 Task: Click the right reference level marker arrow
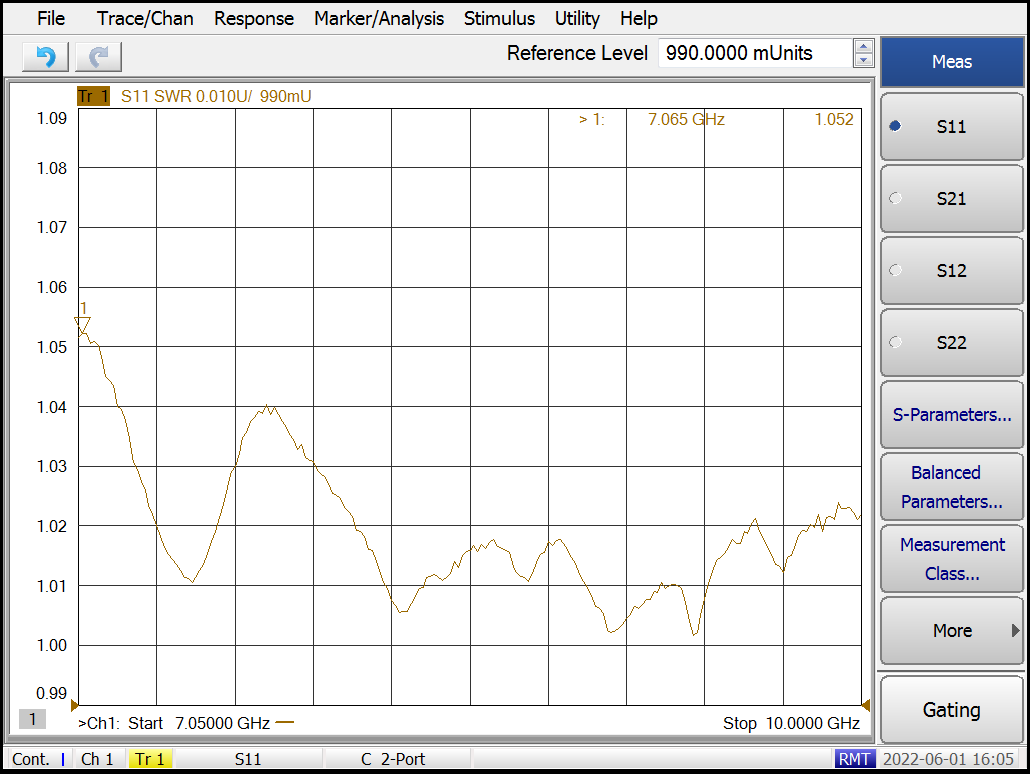click(865, 705)
